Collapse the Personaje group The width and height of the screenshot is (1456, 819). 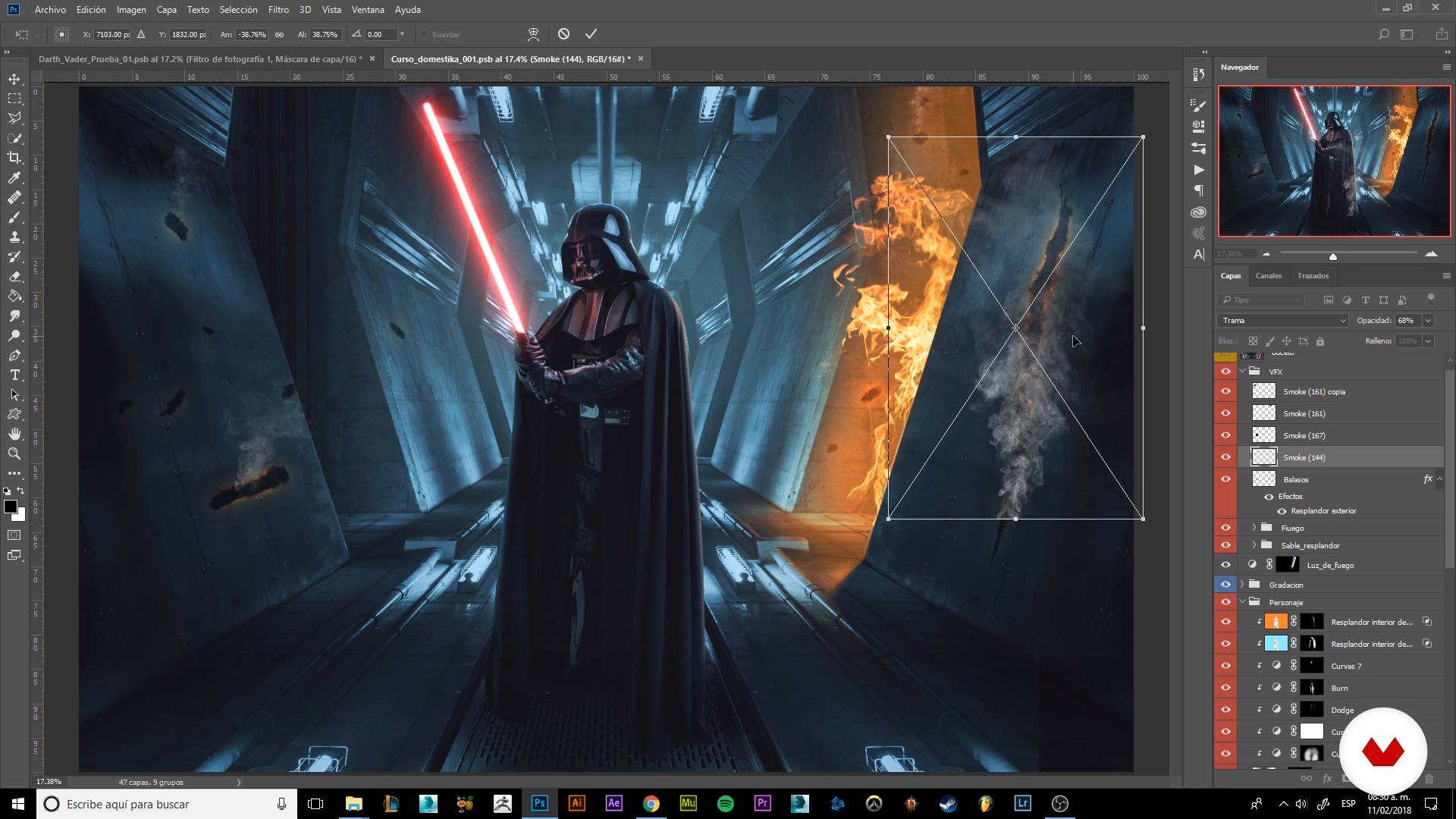pyautogui.click(x=1242, y=602)
